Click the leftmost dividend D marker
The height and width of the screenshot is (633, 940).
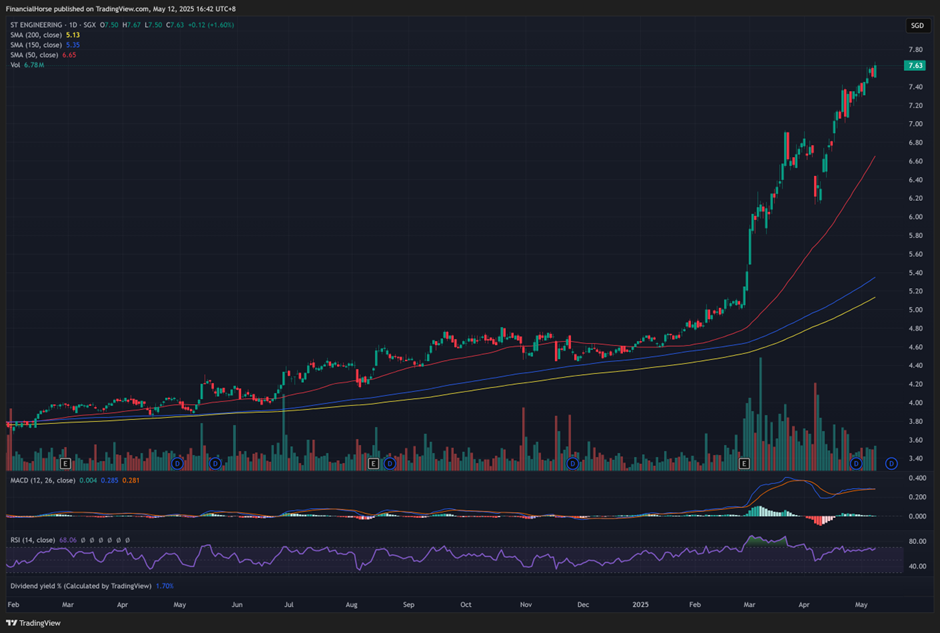pos(177,464)
